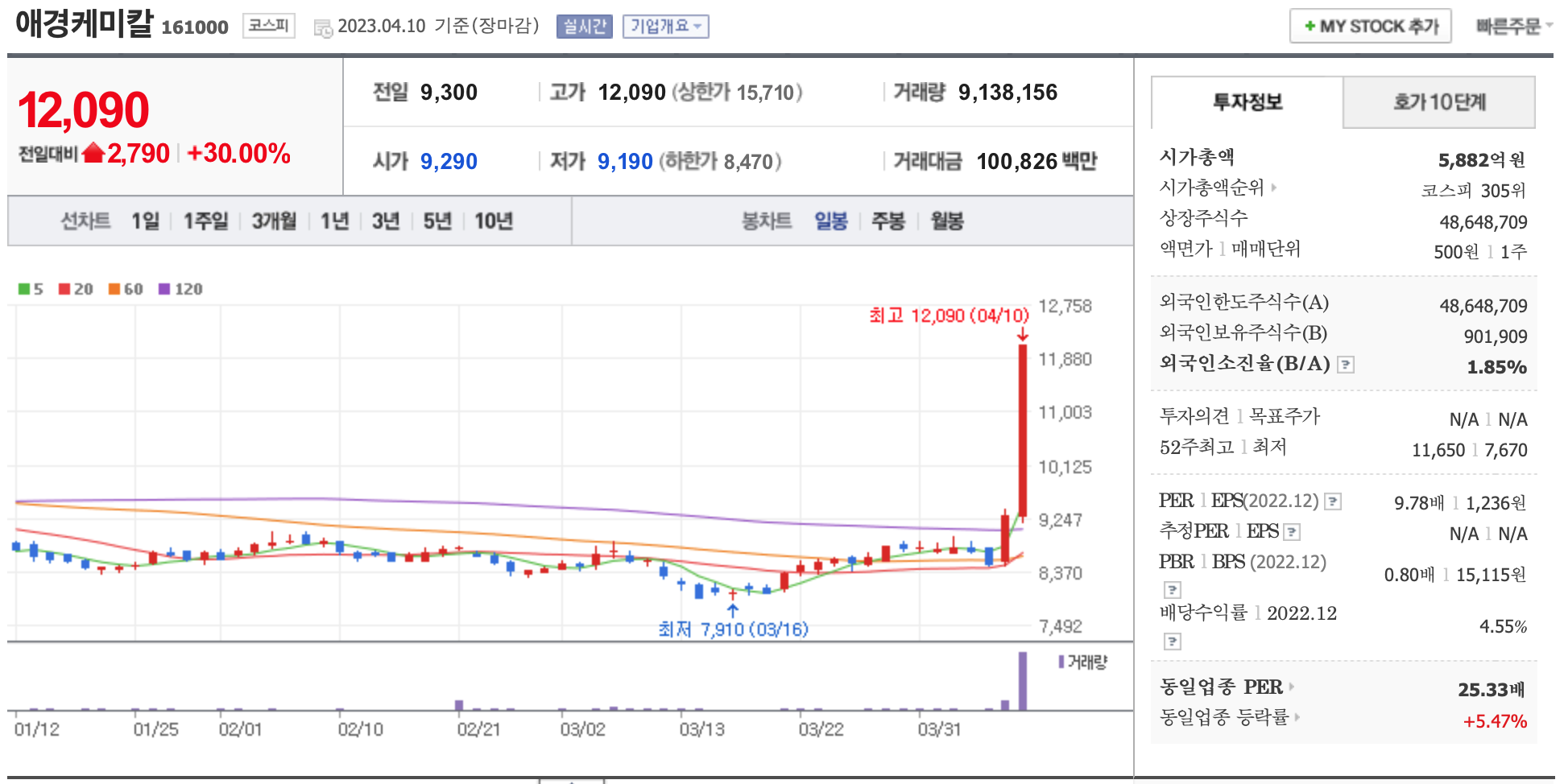Switch to the 호가10단계 tab
Viewport: 1564px width, 784px height.
(x=1438, y=102)
